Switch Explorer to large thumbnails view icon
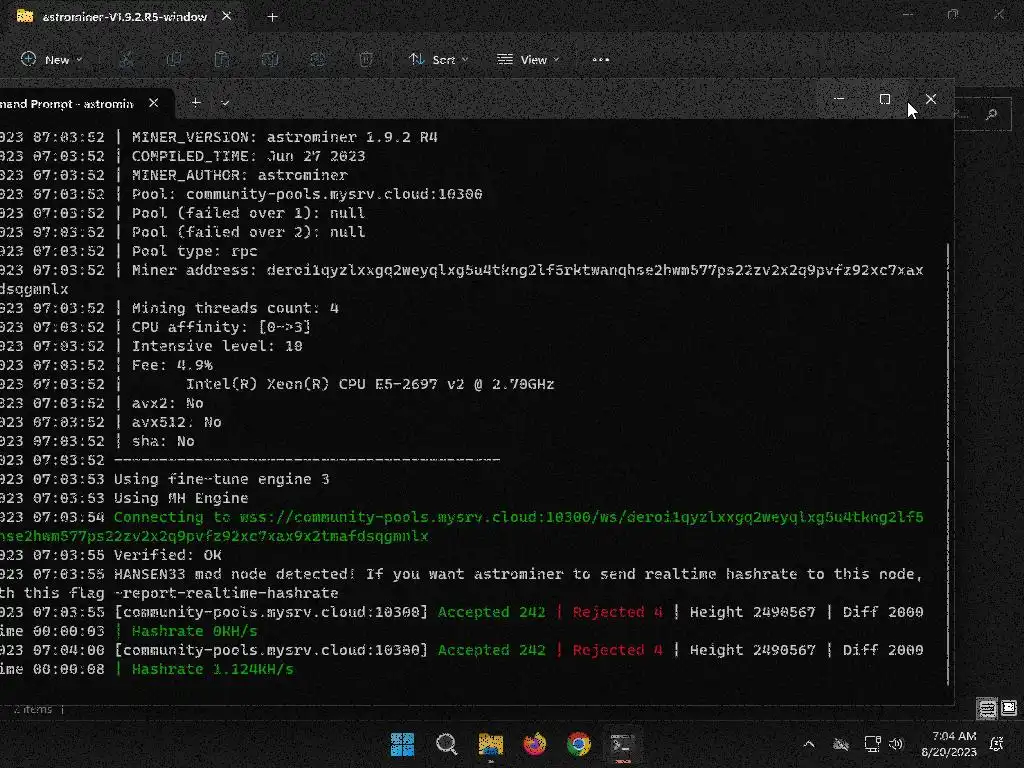Viewport: 1024px width, 768px height. pos(1008,708)
